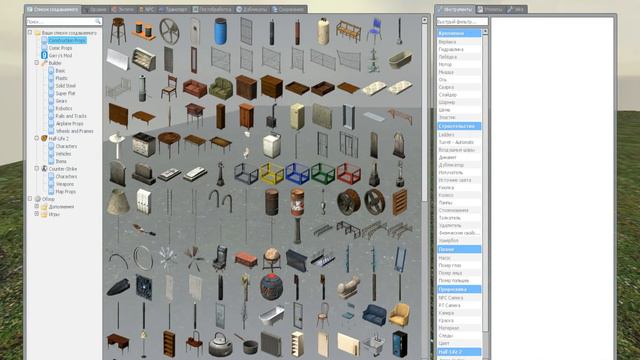This screenshot has height=360, width=640.
Task: Spawn the blue plastic barrel prop
Action: coord(220,31)
